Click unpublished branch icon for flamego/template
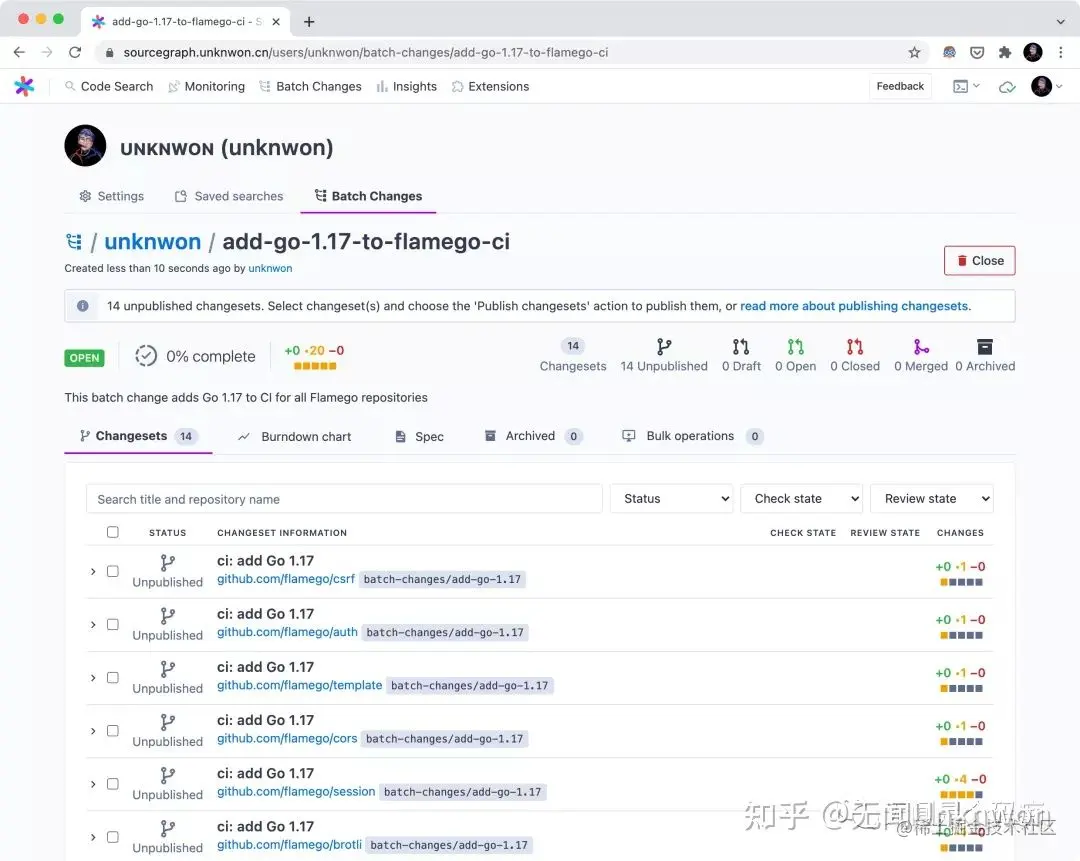1080x861 pixels. click(167, 670)
